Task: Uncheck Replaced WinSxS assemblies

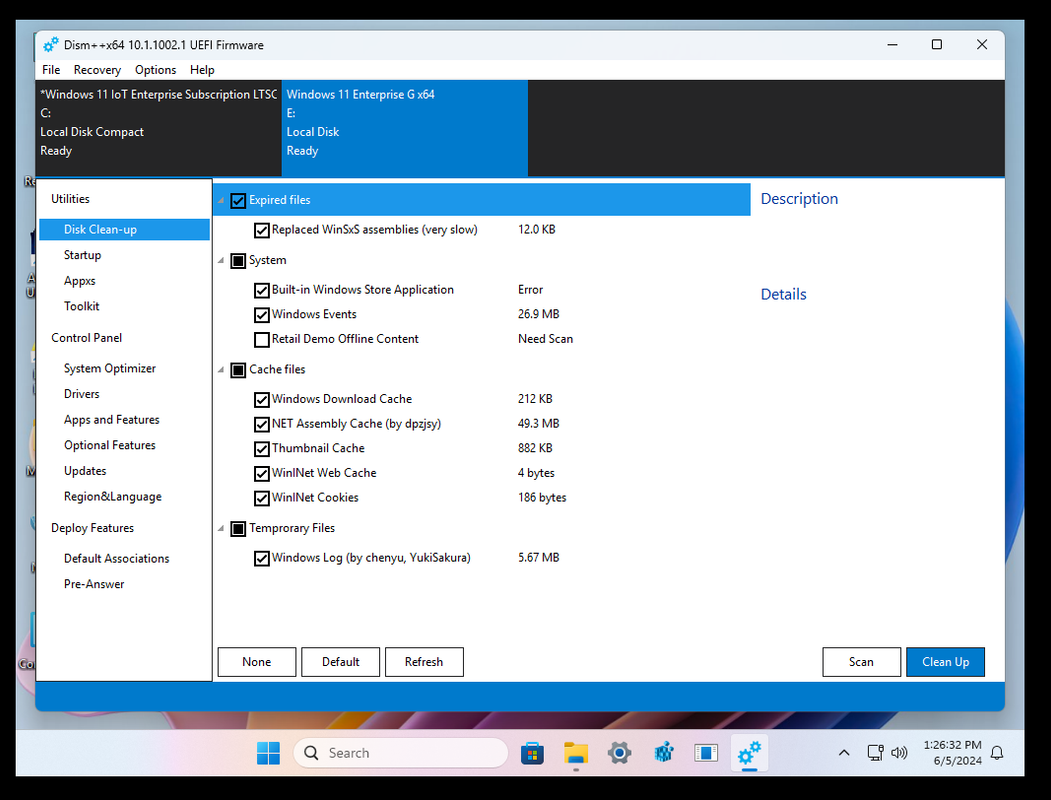Action: coord(261,230)
